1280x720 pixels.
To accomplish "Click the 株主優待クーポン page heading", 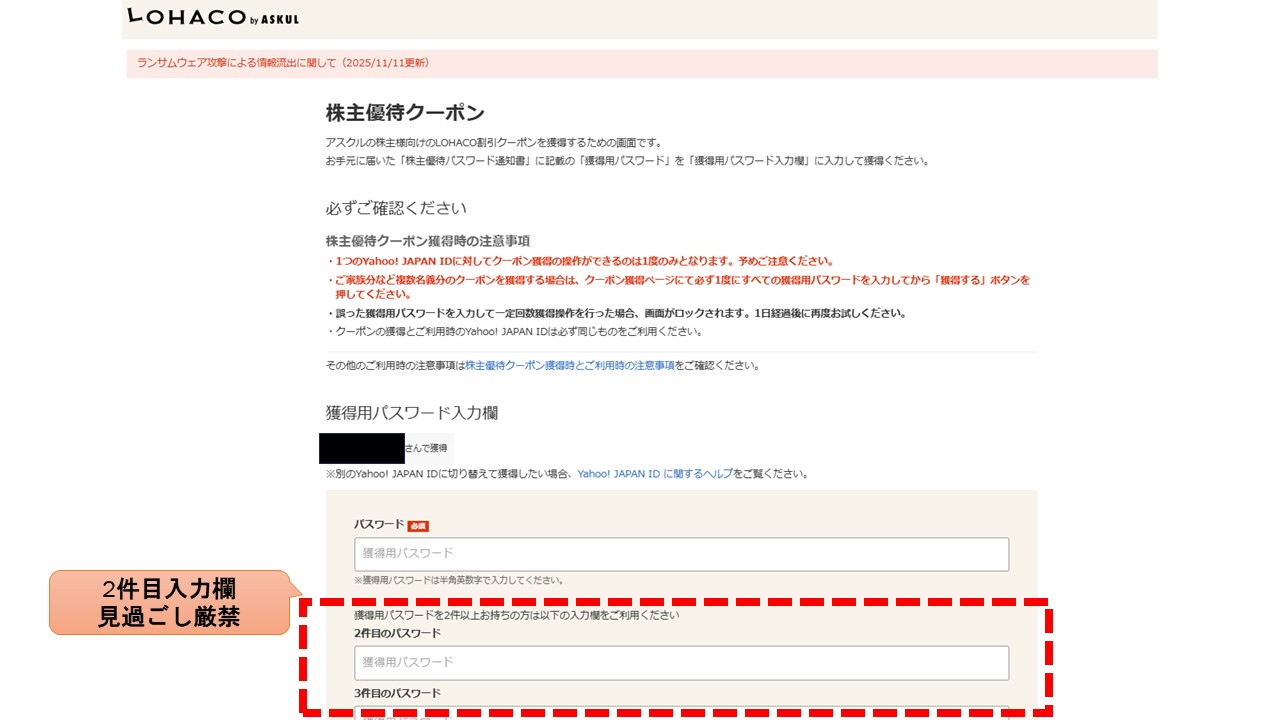I will pyautogui.click(x=405, y=113).
